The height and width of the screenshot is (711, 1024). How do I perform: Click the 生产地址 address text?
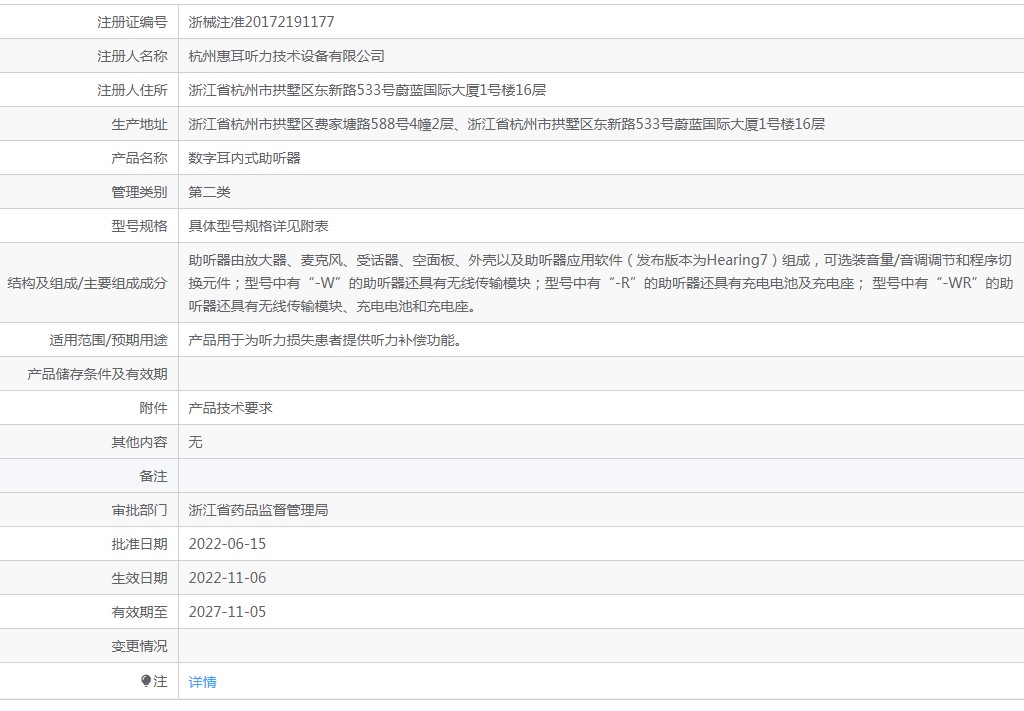click(507, 124)
